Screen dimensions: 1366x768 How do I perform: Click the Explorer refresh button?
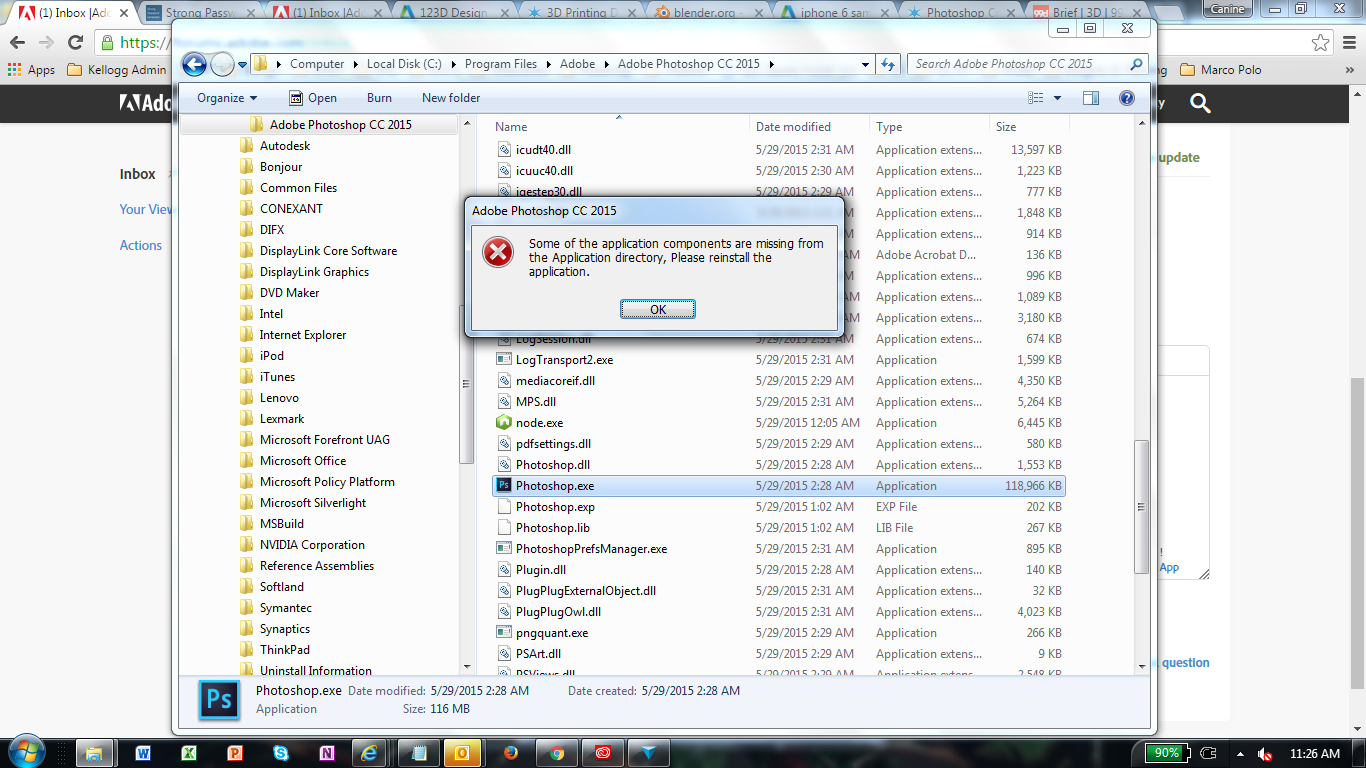click(888, 64)
